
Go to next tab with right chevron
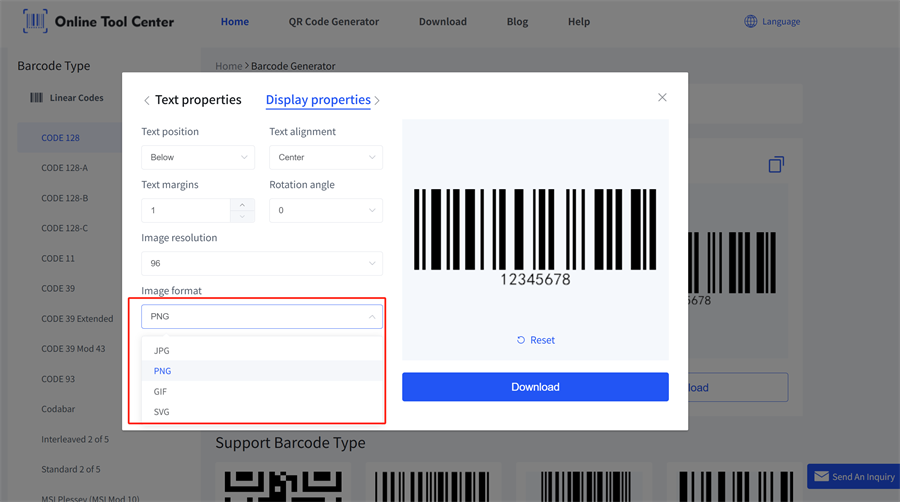point(377,101)
